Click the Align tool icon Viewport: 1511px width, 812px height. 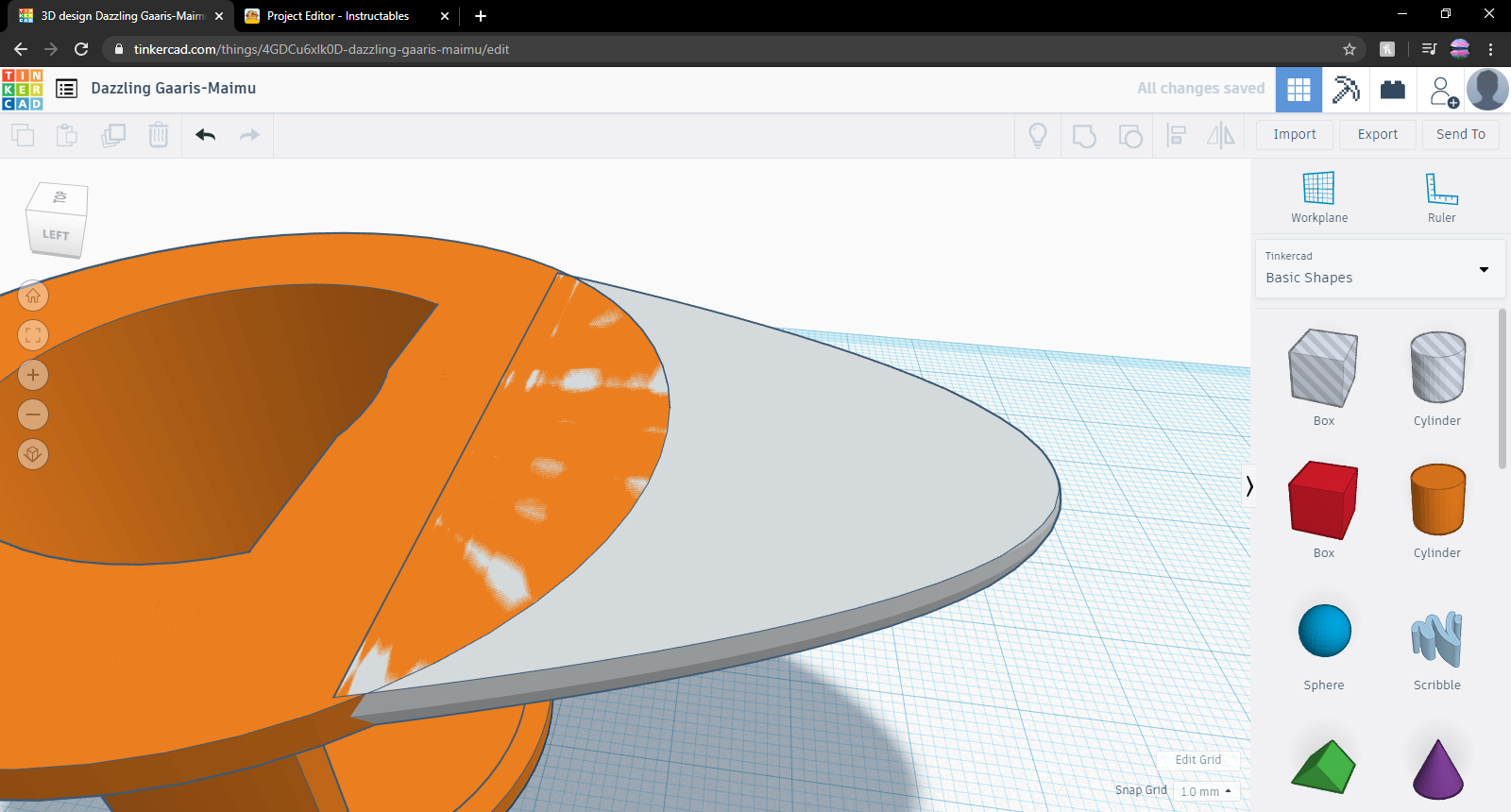[1177, 136]
